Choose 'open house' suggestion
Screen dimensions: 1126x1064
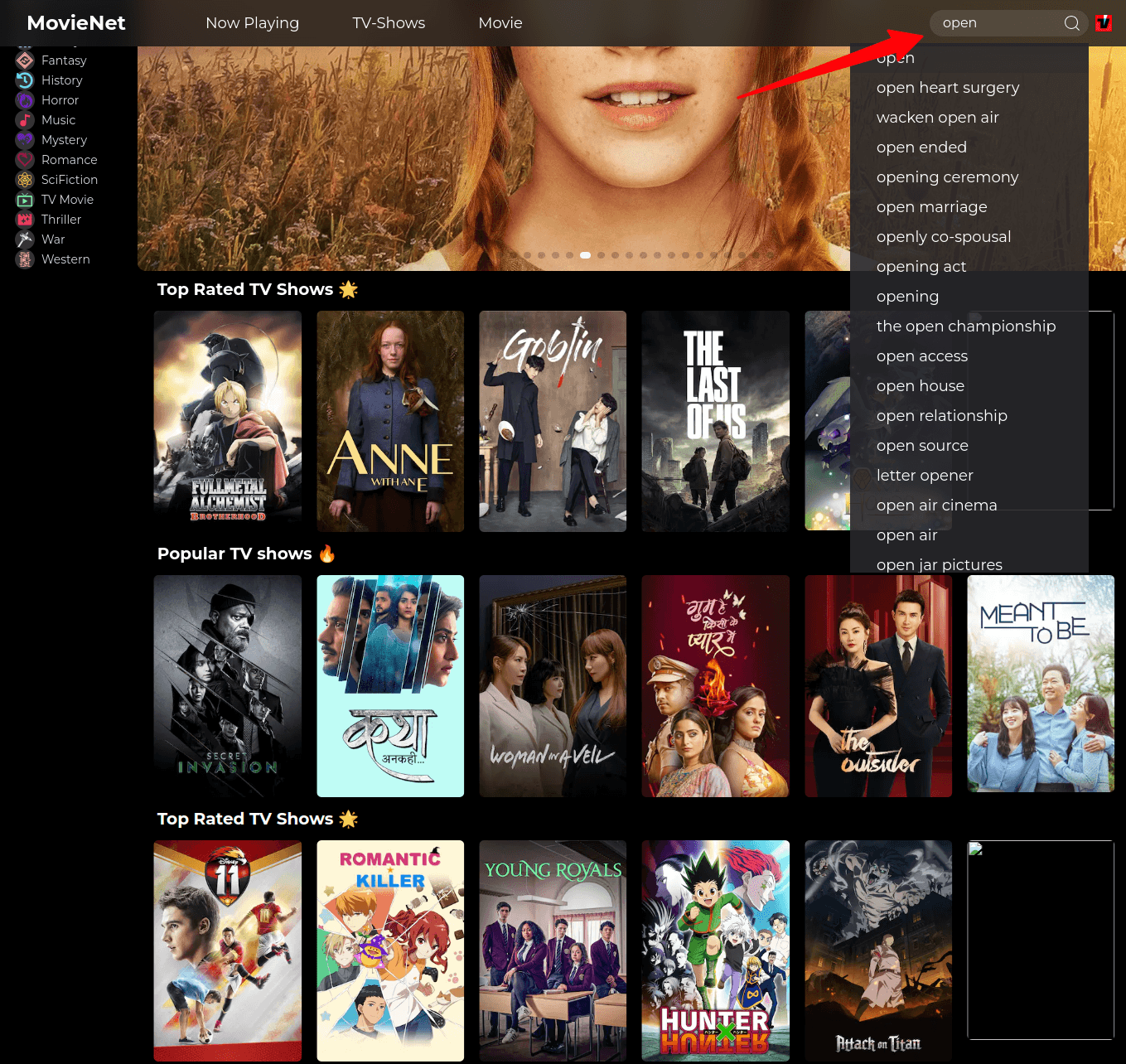point(969,386)
